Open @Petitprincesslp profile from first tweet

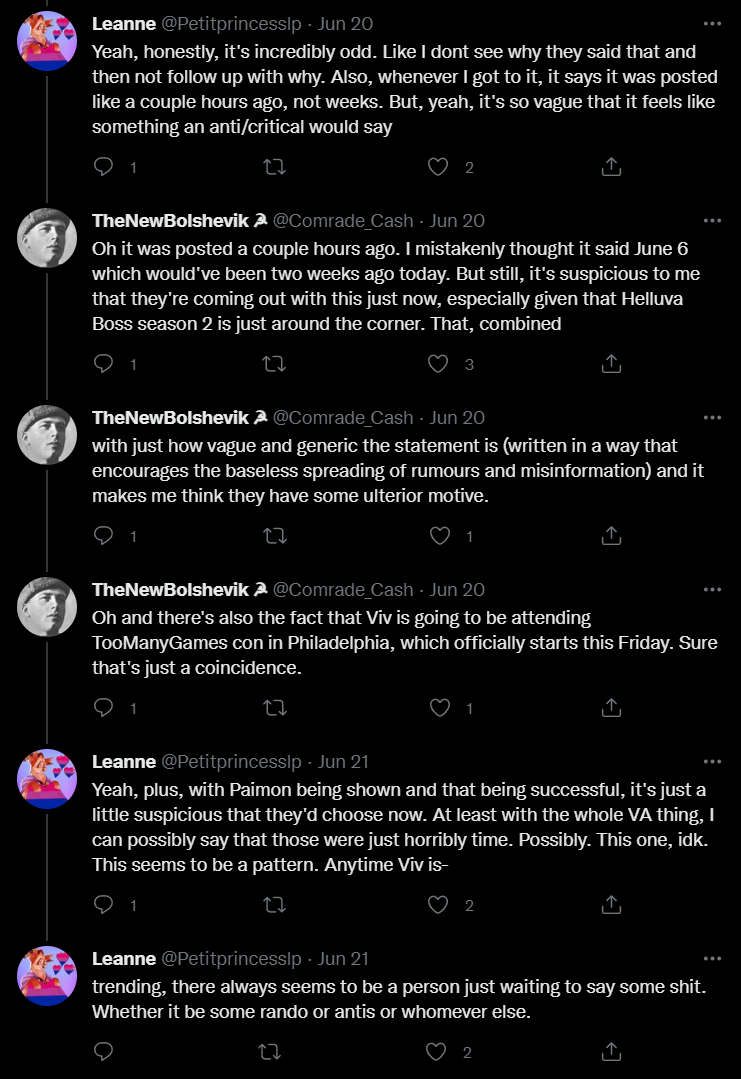[x=231, y=23]
